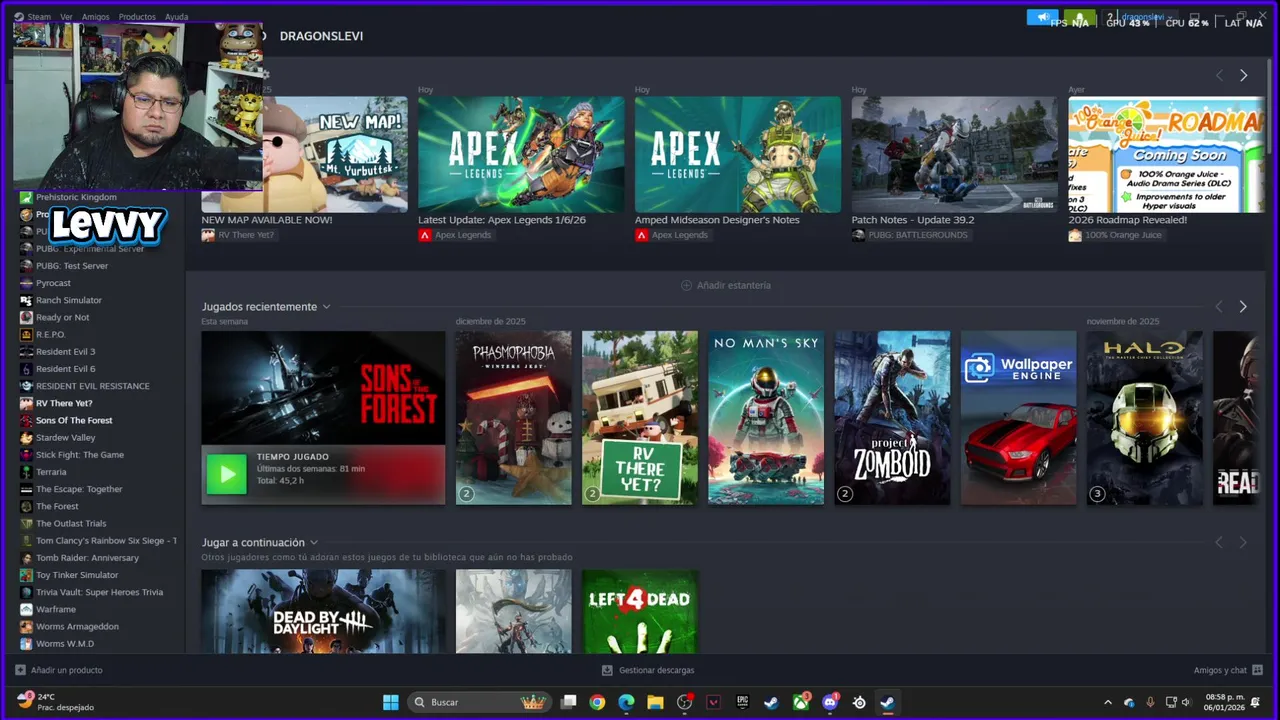Select RESIDENT EVIL RESISTANCE in library list
1280x720 pixels.
coord(93,386)
